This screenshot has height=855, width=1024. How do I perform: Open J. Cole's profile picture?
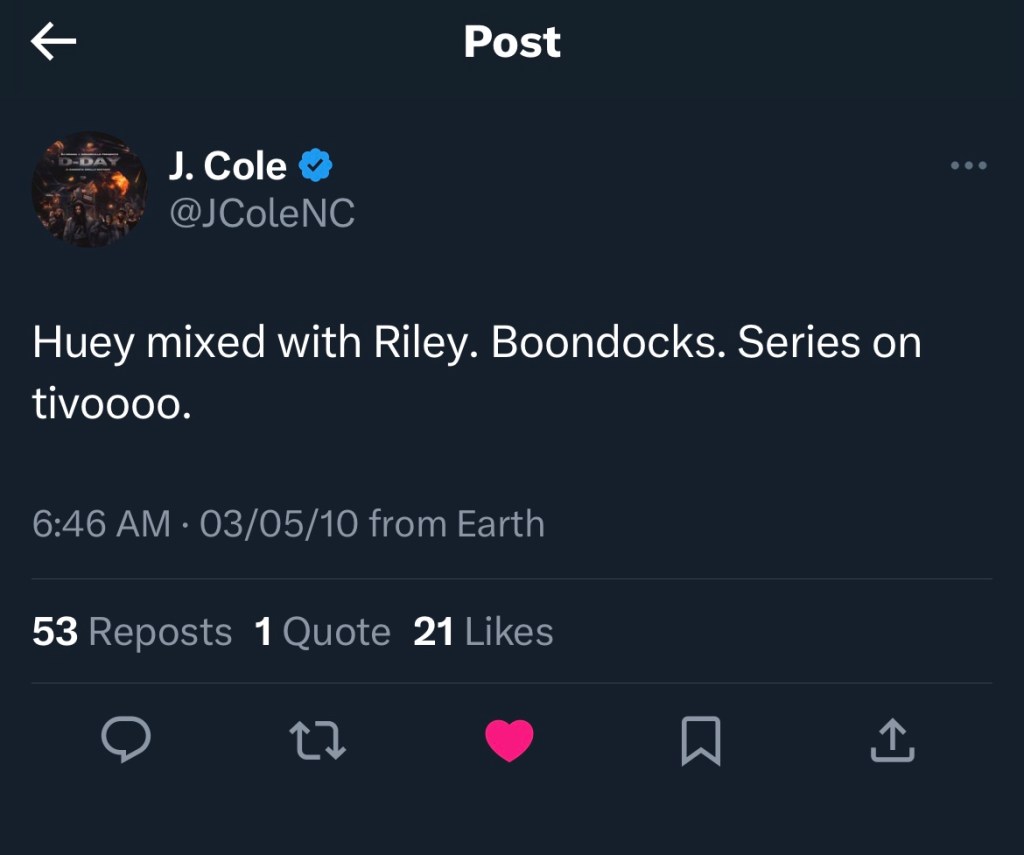tap(89, 189)
